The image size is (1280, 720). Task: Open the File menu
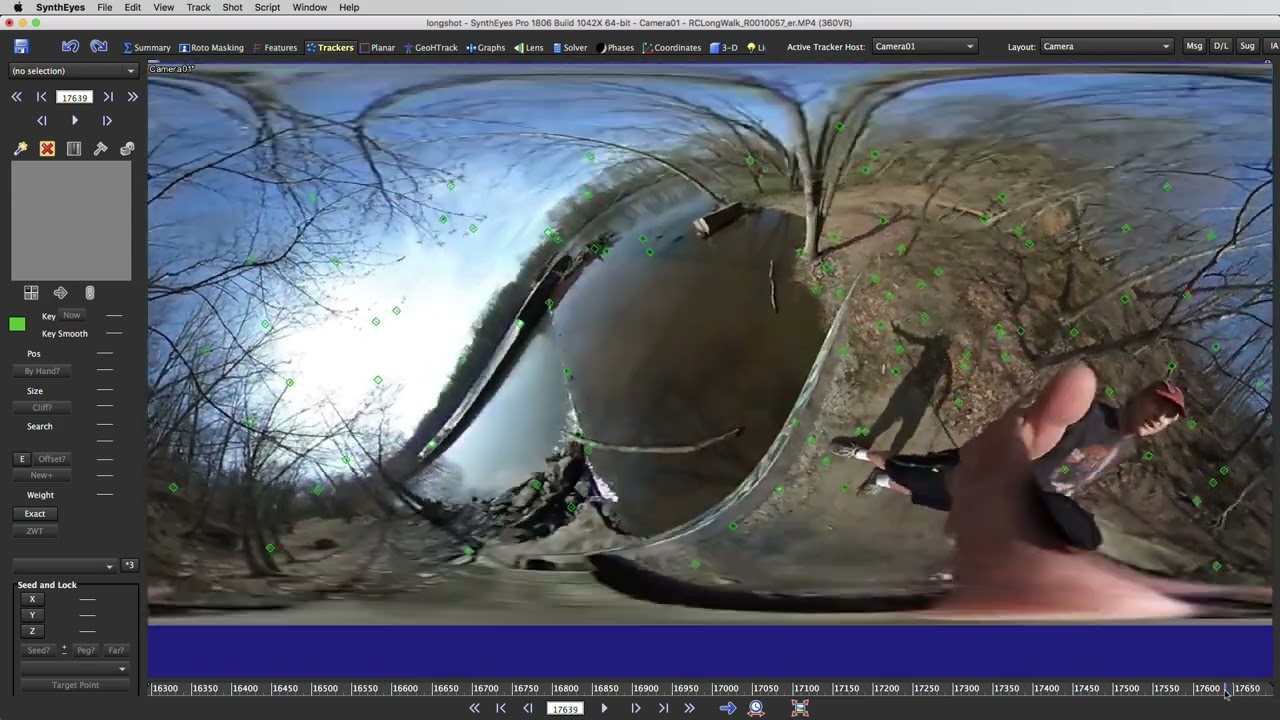click(x=104, y=7)
